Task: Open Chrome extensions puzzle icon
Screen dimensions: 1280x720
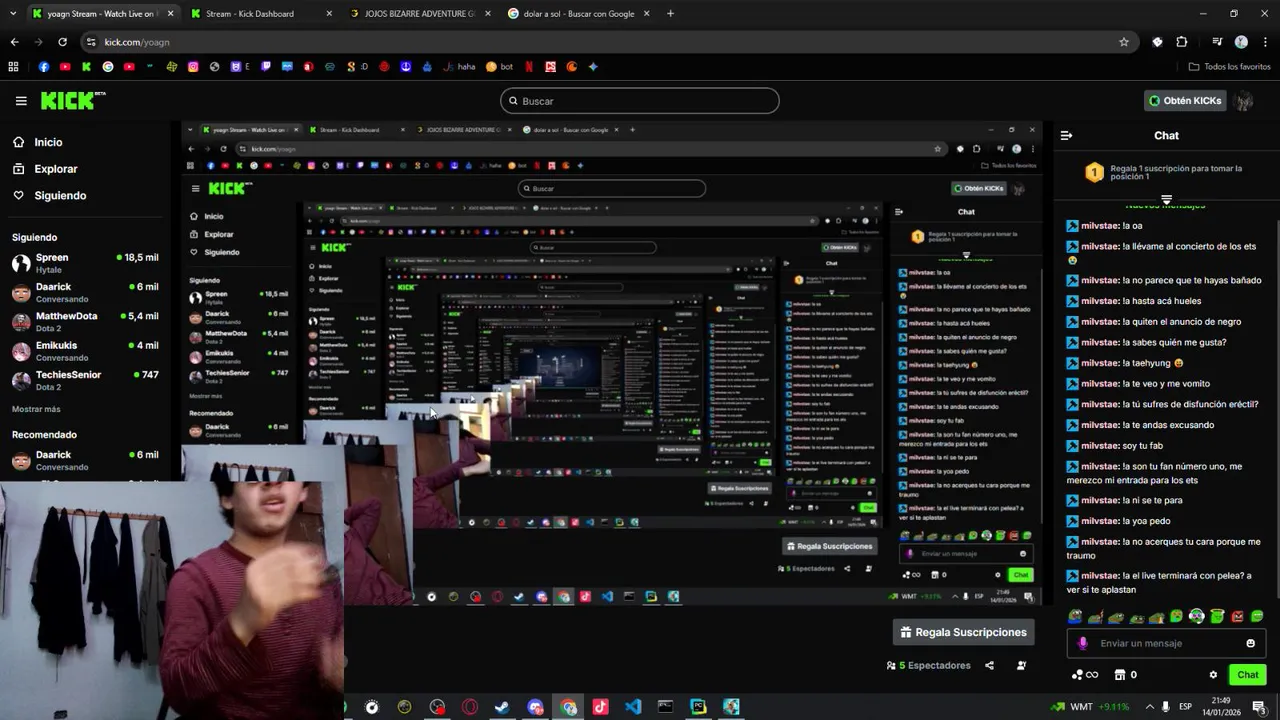Action: [x=1182, y=42]
